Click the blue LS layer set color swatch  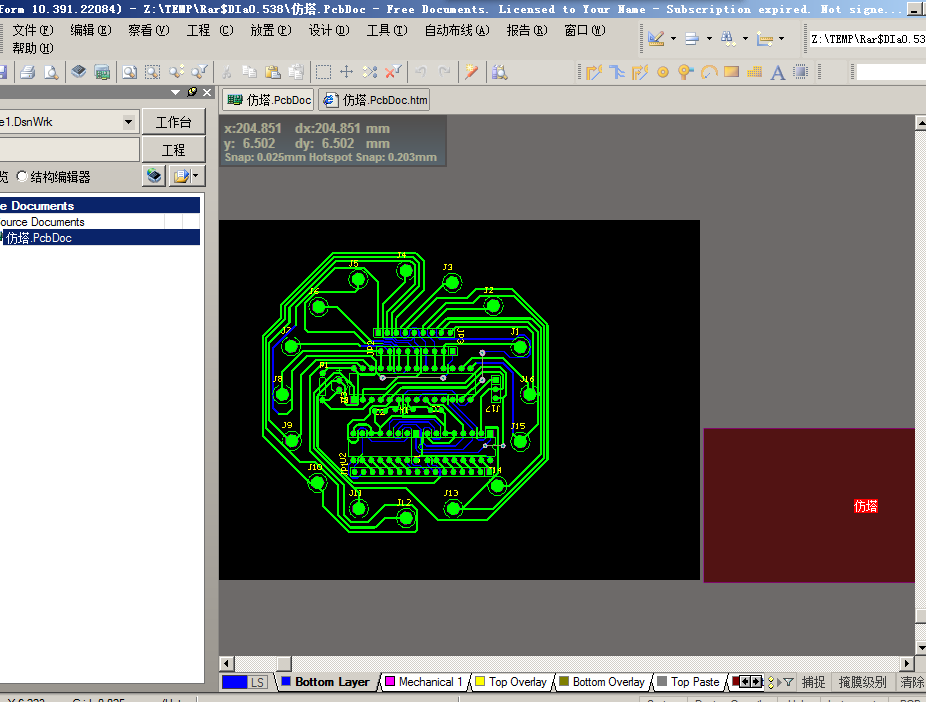tap(234, 682)
